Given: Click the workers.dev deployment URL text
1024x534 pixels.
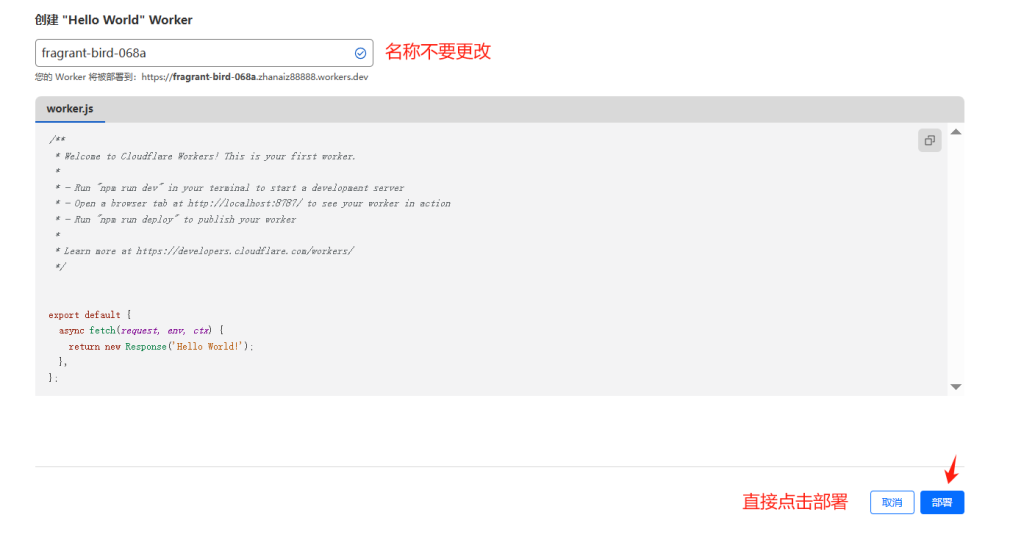Looking at the screenshot, I should coord(255,77).
